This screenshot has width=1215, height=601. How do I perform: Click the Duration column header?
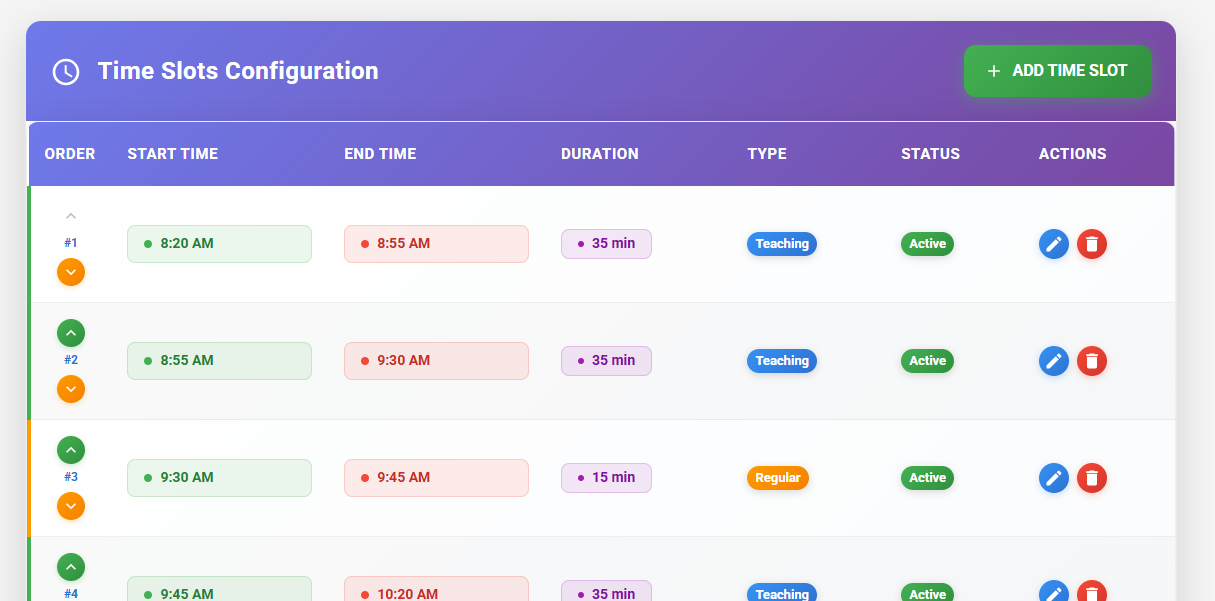click(x=599, y=154)
